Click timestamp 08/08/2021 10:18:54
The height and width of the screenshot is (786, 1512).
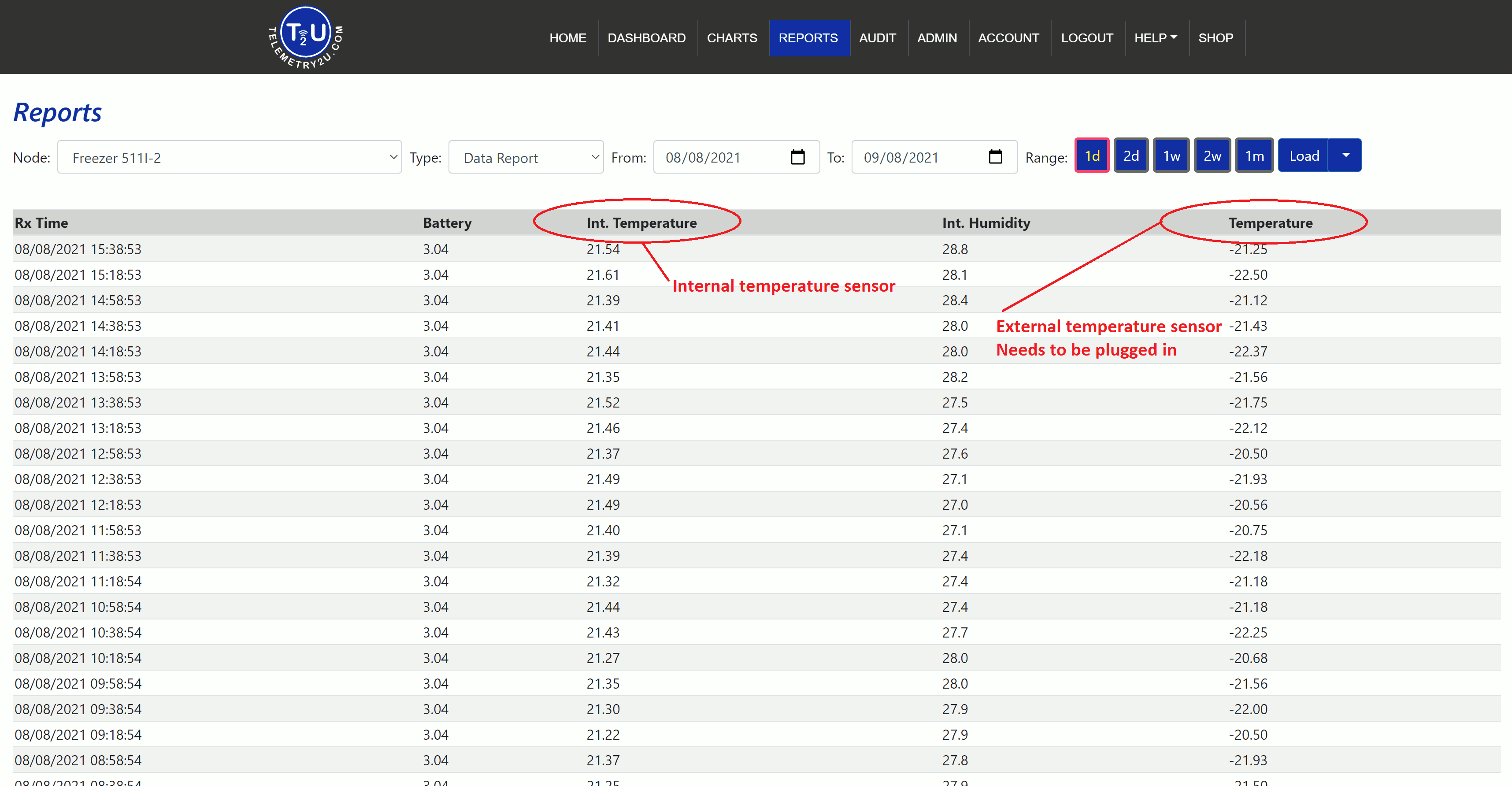[78, 658]
